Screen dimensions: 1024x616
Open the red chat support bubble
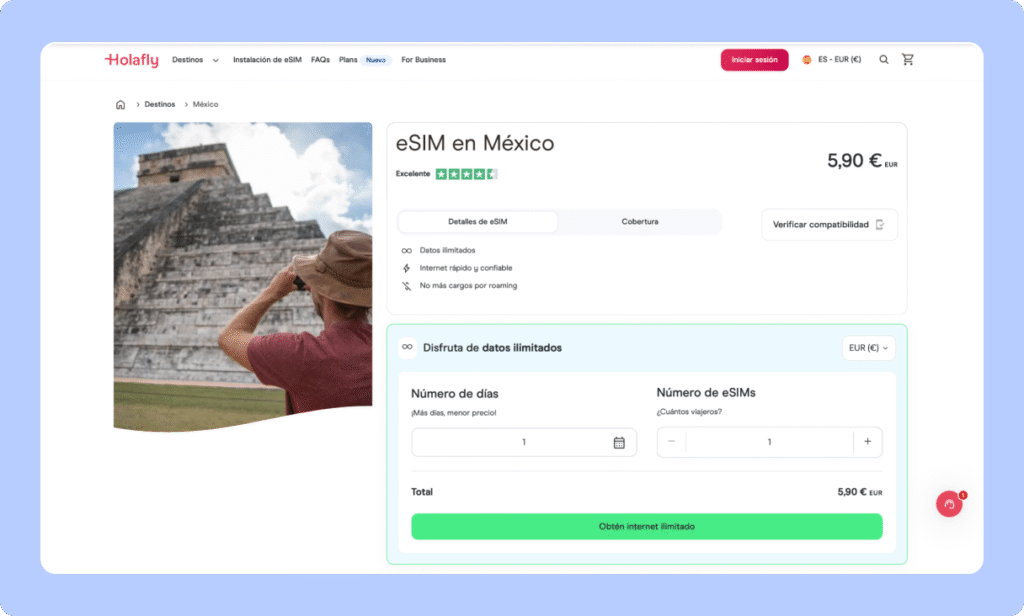[x=949, y=505]
